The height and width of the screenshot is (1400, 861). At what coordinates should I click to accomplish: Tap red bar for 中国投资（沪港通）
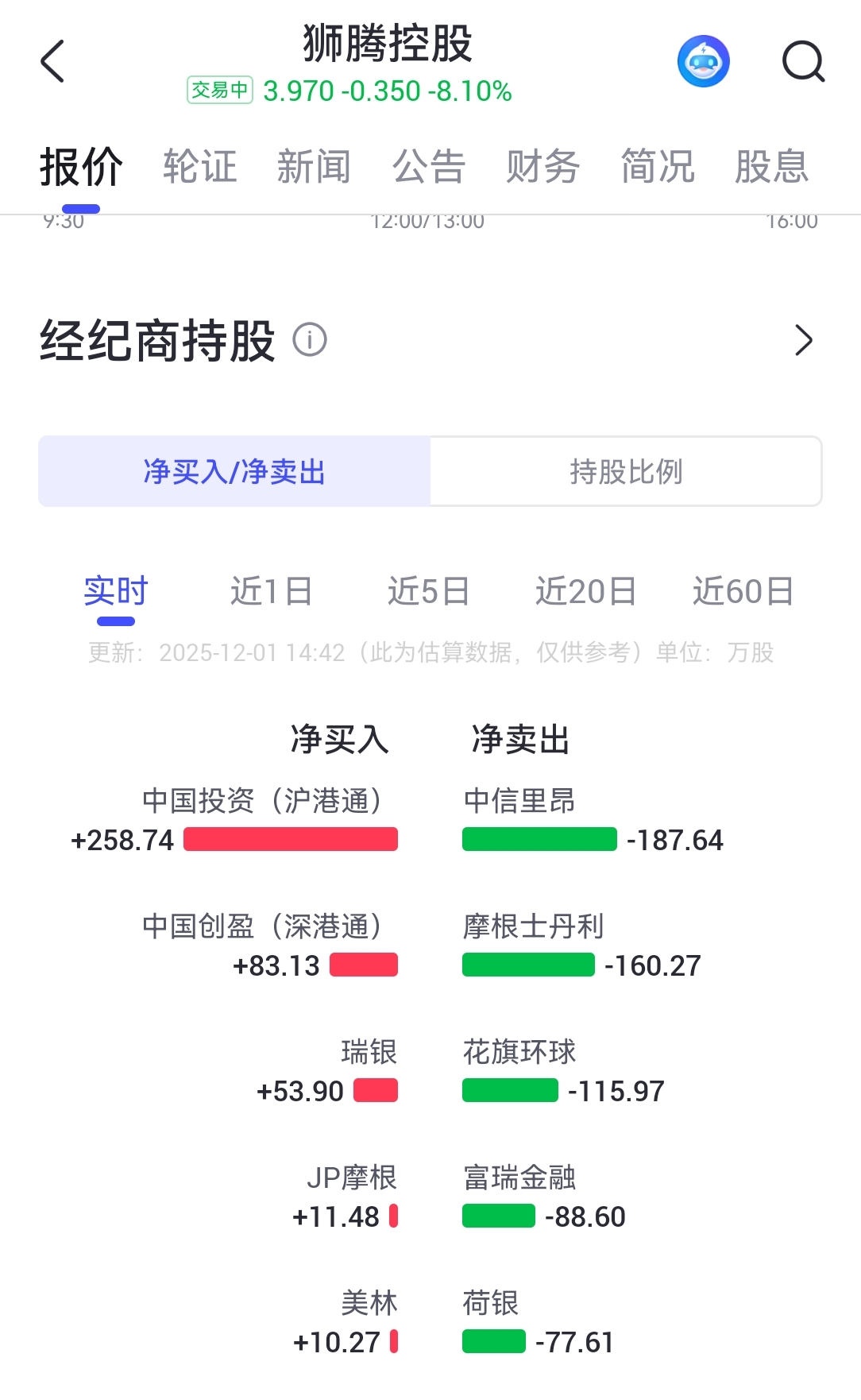(291, 839)
